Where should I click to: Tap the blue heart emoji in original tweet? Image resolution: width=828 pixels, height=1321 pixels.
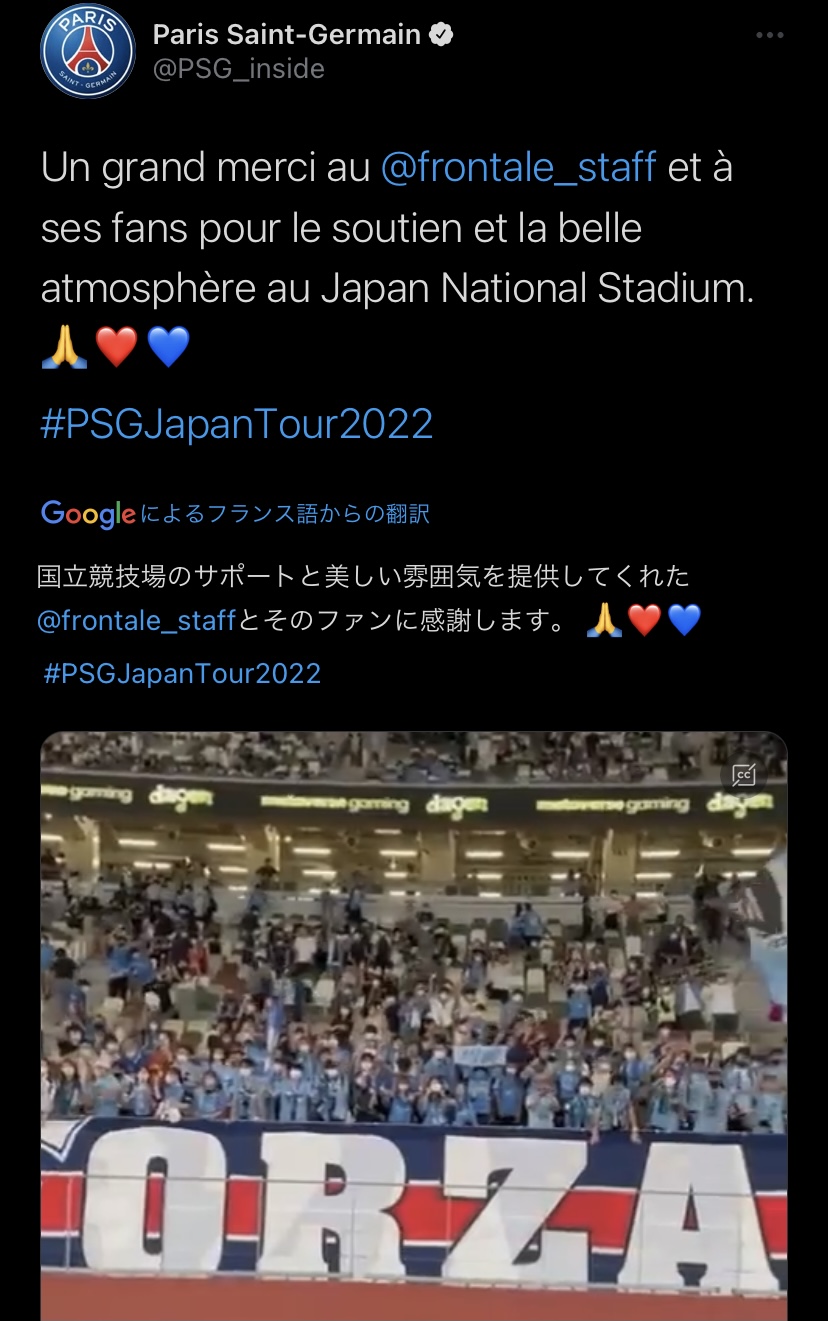[168, 348]
